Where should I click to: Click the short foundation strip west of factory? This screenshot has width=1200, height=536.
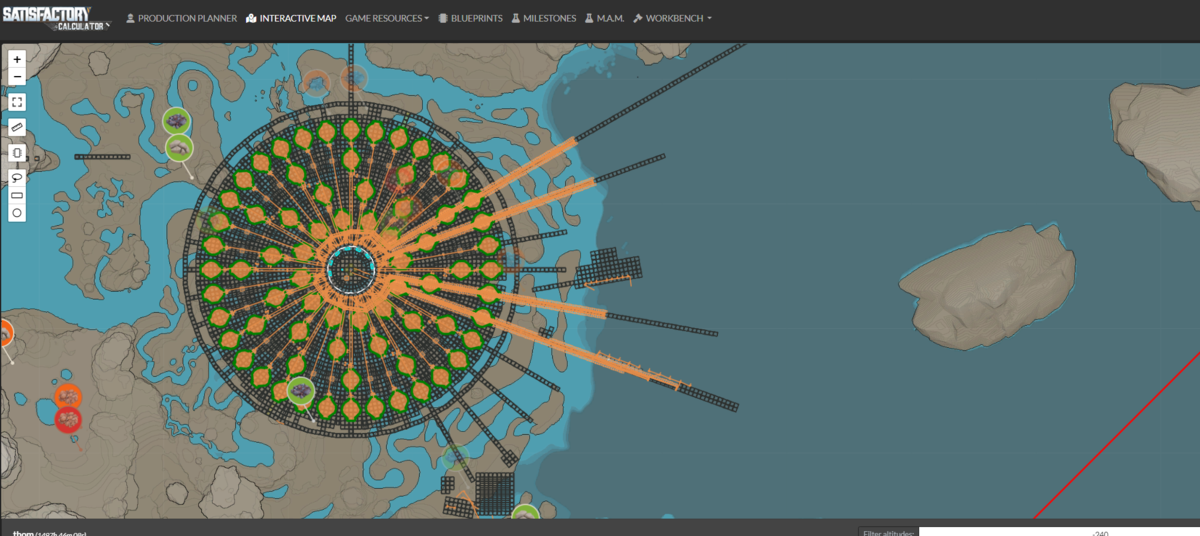click(102, 157)
